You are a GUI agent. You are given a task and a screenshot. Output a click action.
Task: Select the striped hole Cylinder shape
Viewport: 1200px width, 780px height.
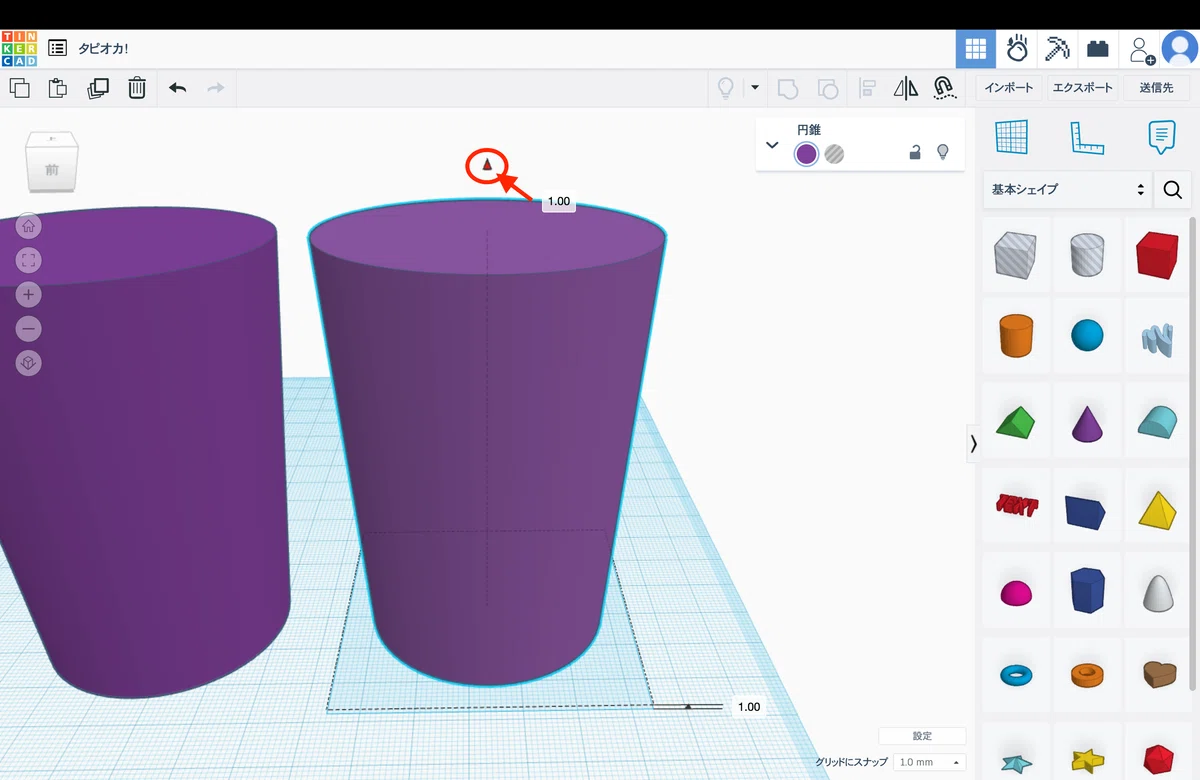[1087, 254]
